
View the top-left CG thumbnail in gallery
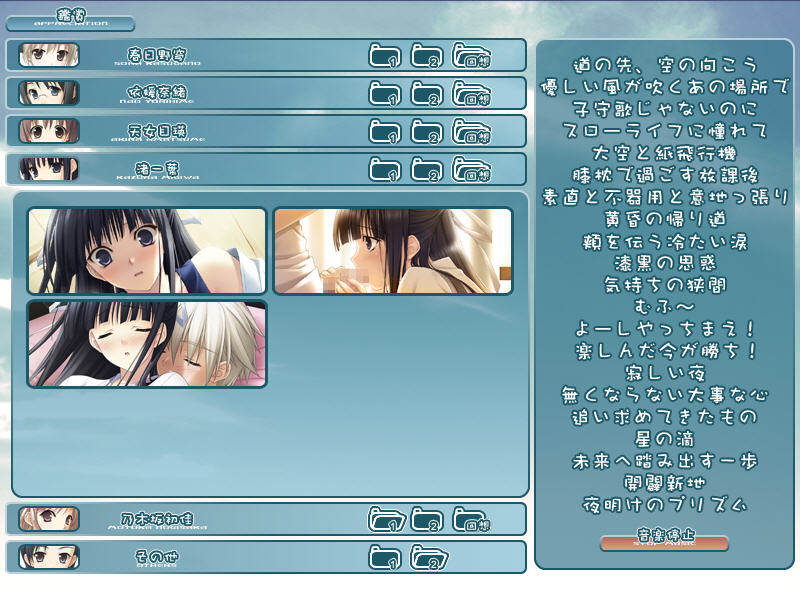click(x=147, y=251)
